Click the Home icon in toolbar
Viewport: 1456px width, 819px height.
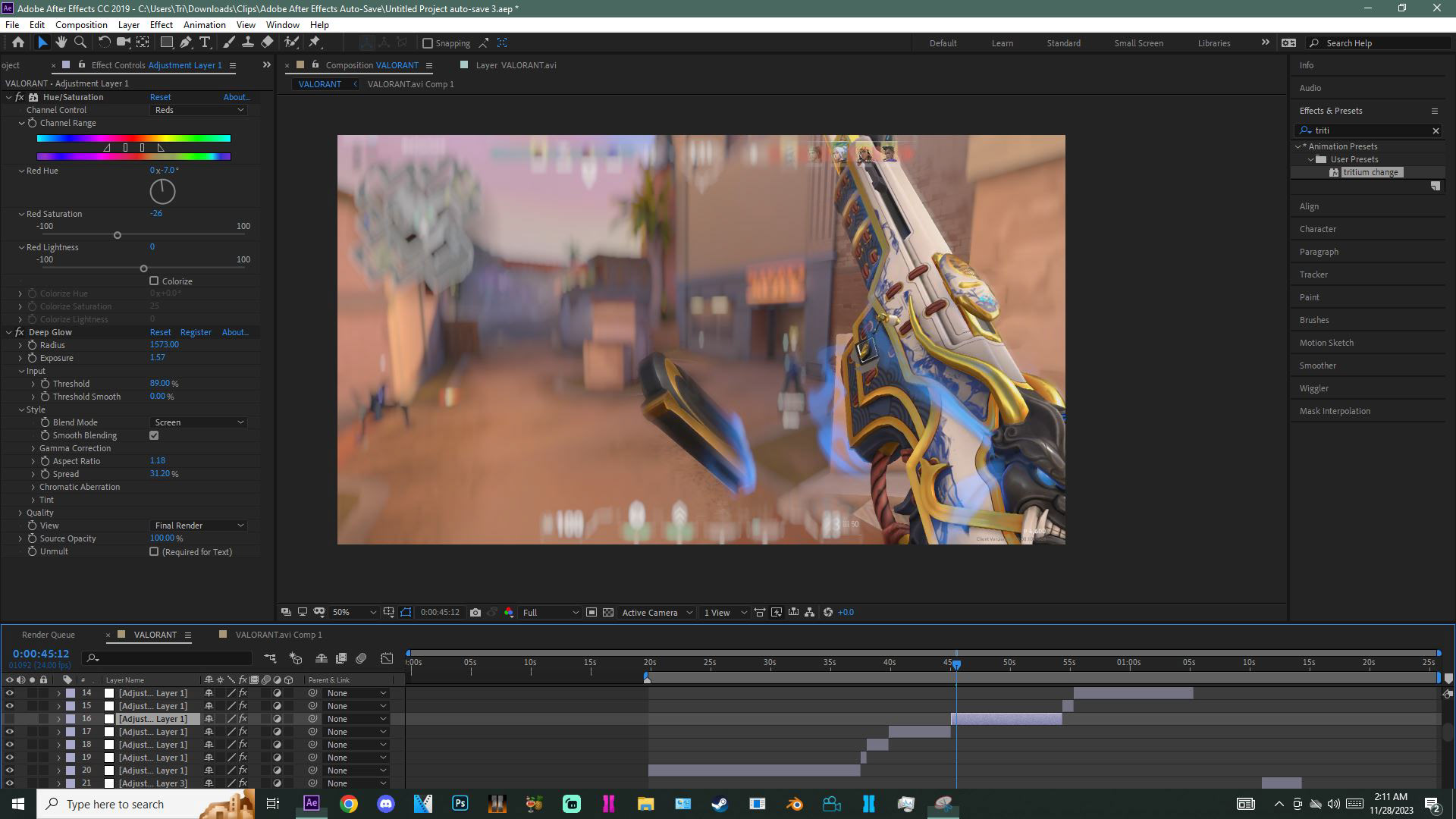18,42
